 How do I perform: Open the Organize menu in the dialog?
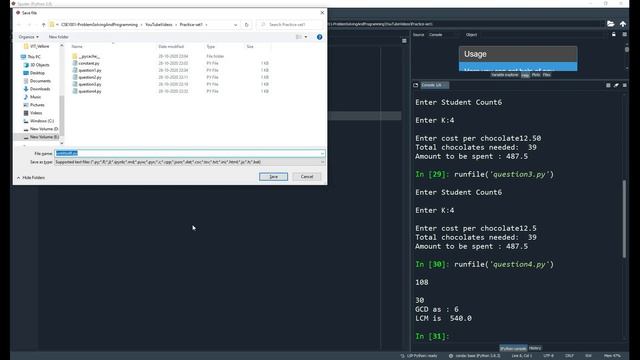28,37
